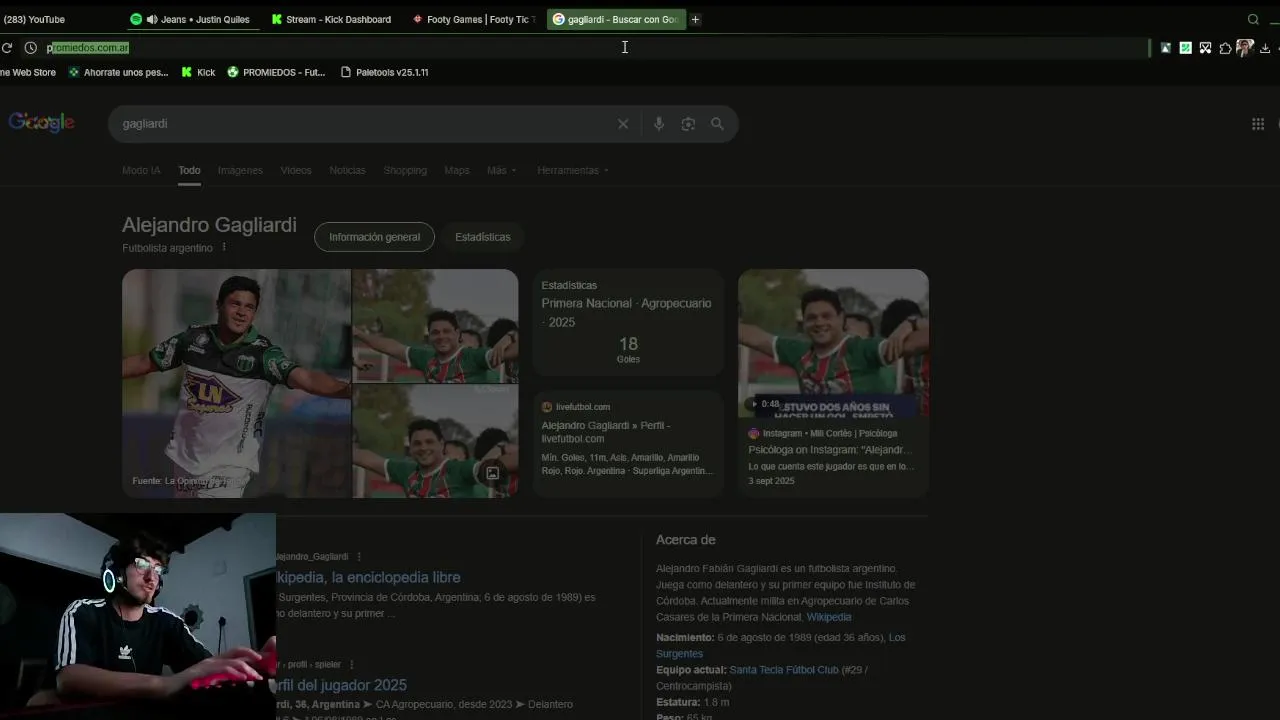This screenshot has height=720, width=1280.
Task: Show Shopping search results
Action: [x=405, y=170]
